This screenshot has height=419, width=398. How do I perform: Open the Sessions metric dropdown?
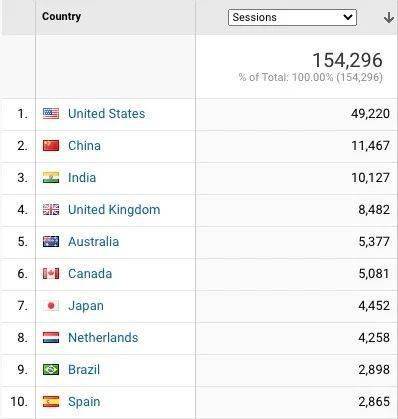[x=292, y=17]
